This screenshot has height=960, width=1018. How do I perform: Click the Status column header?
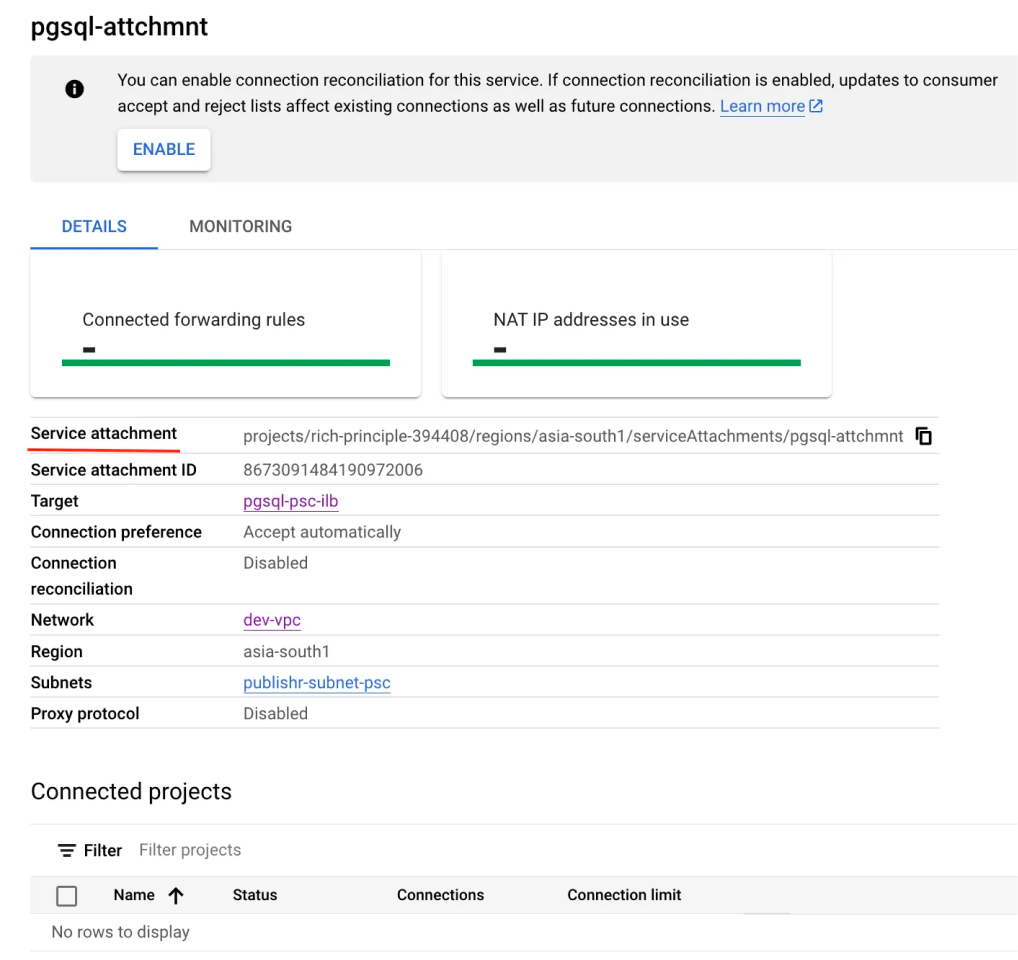(254, 895)
